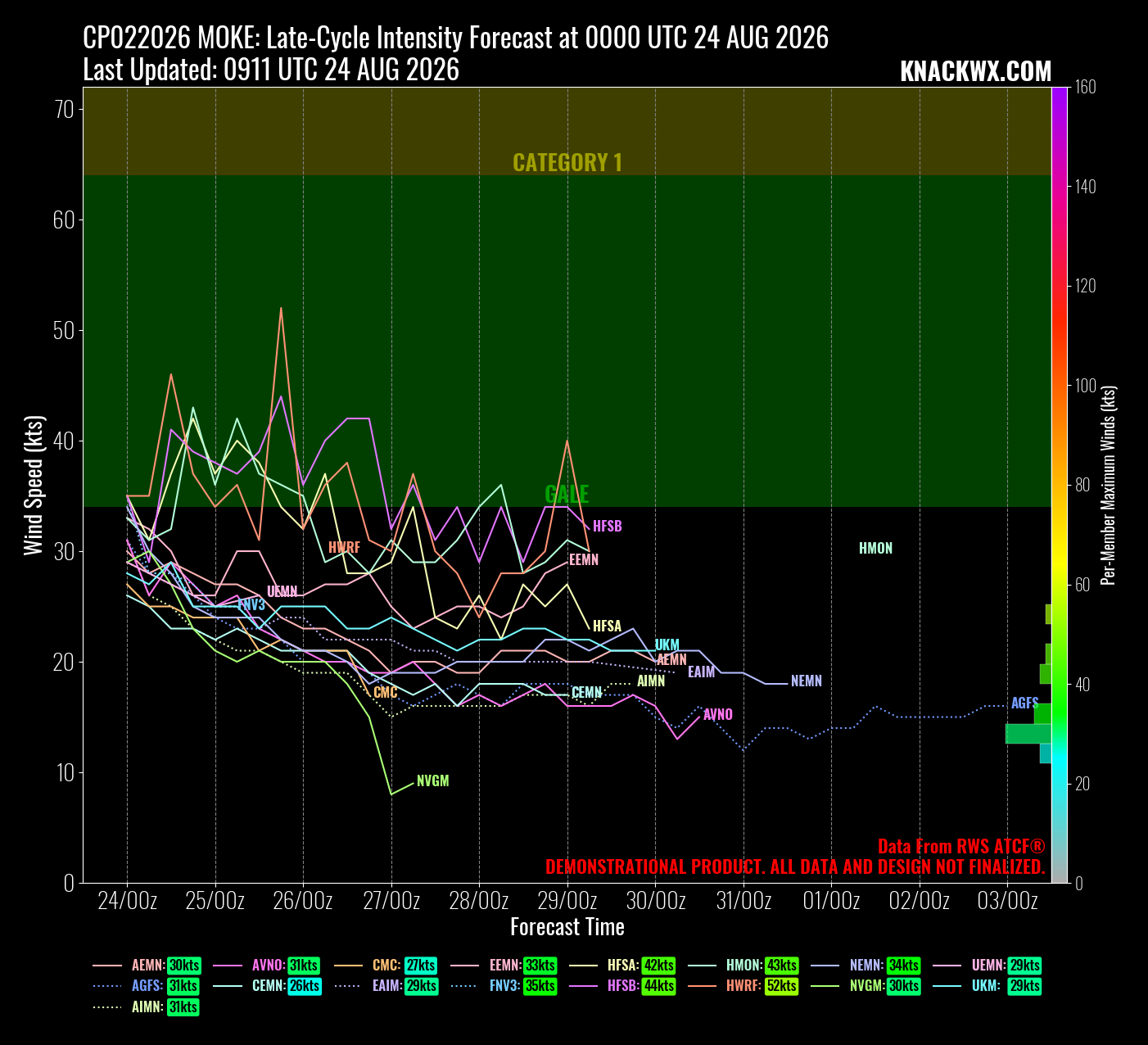Select the 35kts badge beside FNV3 in legend
This screenshot has width=1148, height=1045.
pyautogui.click(x=540, y=986)
